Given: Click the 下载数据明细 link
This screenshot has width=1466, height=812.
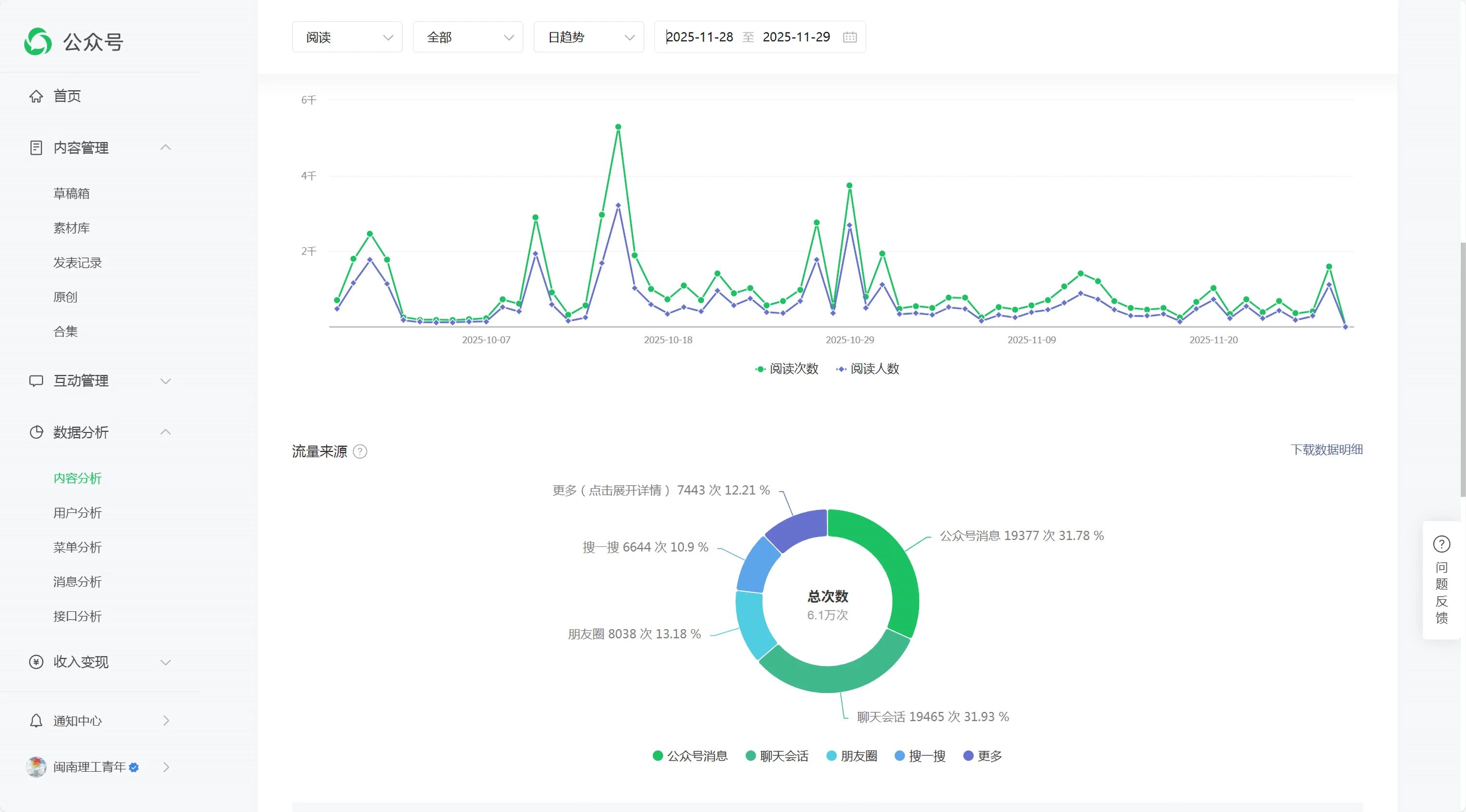Looking at the screenshot, I should [x=1326, y=449].
